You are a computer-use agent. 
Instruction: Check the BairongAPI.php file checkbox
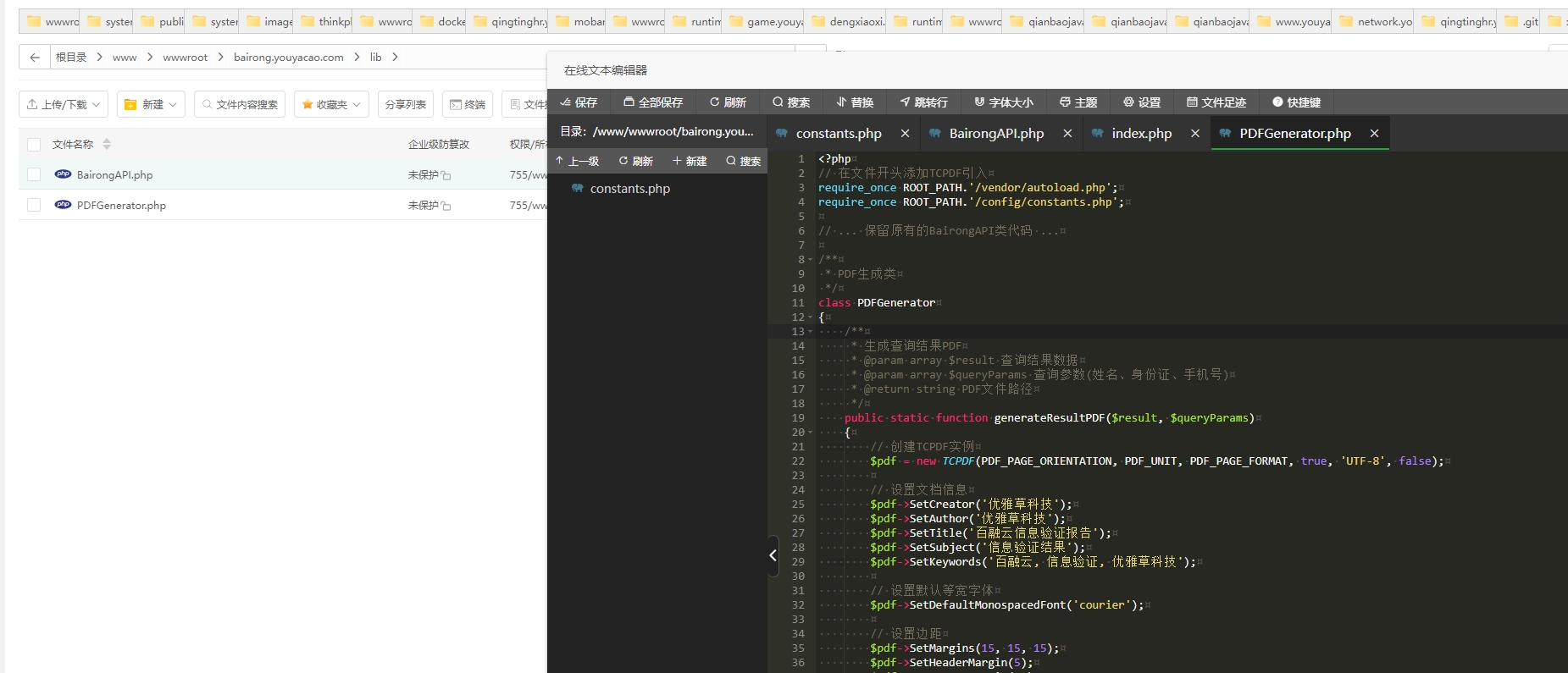tap(34, 174)
